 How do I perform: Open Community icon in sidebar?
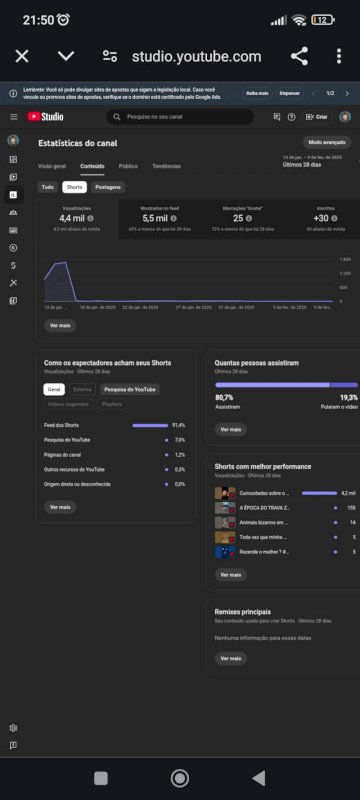pos(13,212)
